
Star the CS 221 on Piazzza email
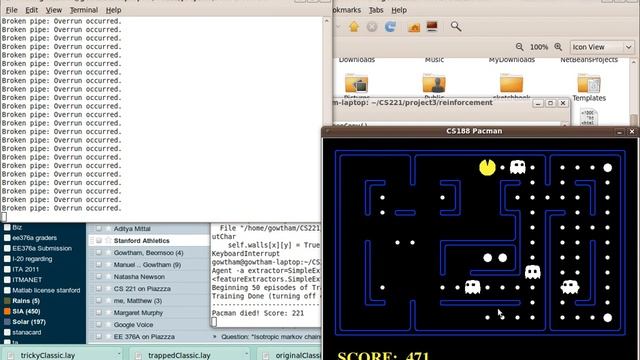click(x=108, y=289)
